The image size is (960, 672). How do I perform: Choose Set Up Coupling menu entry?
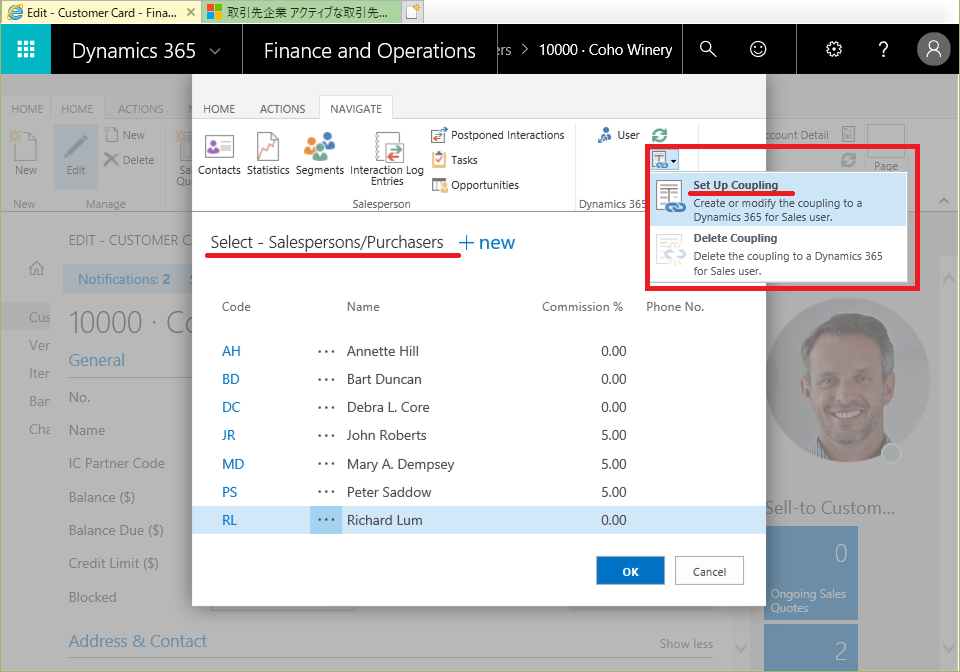(x=778, y=200)
